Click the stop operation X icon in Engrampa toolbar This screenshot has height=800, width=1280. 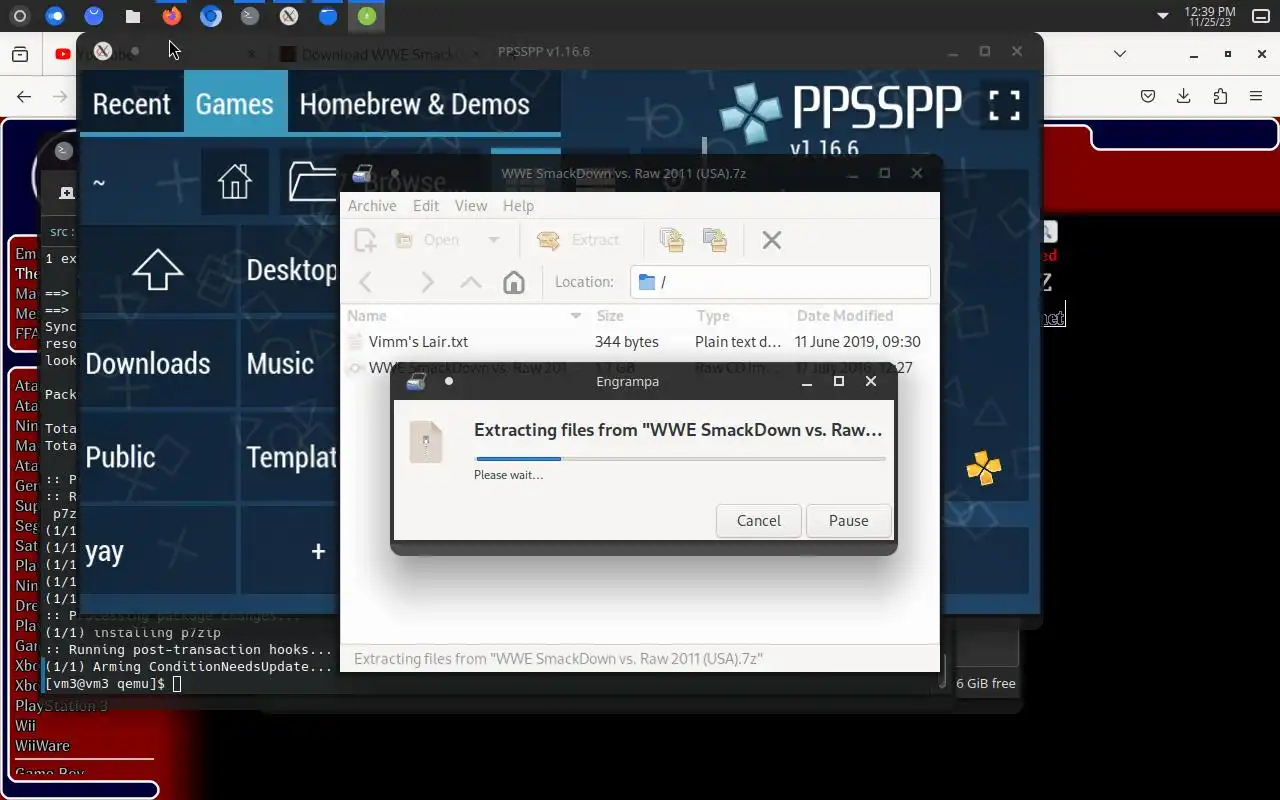(x=771, y=240)
